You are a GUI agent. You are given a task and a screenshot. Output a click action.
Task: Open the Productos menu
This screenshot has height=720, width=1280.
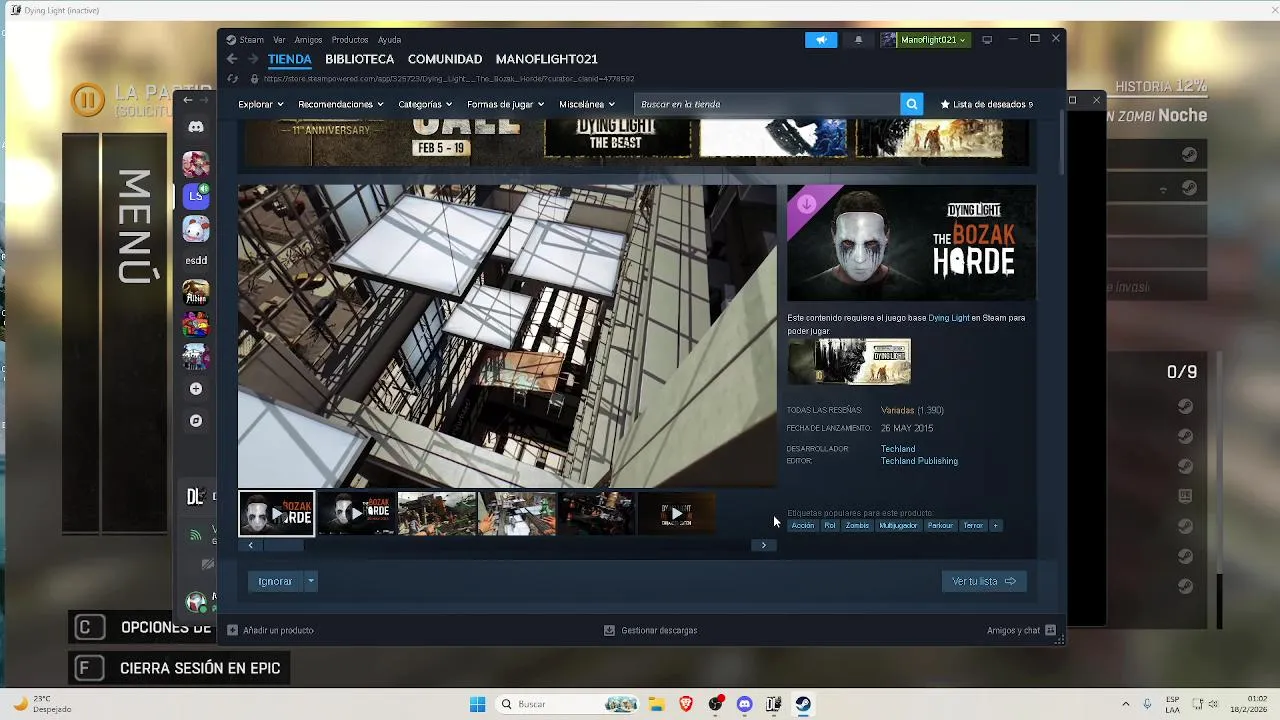350,40
